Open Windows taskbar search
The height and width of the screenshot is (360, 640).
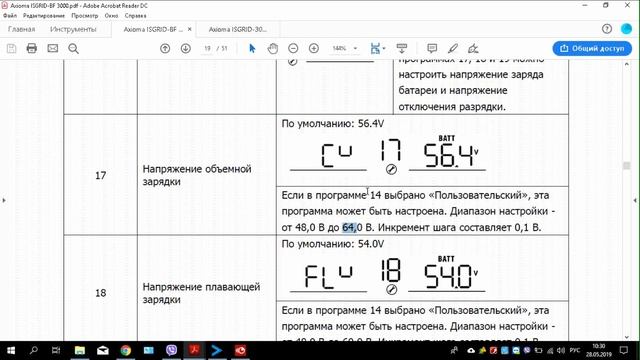[x=34, y=351]
